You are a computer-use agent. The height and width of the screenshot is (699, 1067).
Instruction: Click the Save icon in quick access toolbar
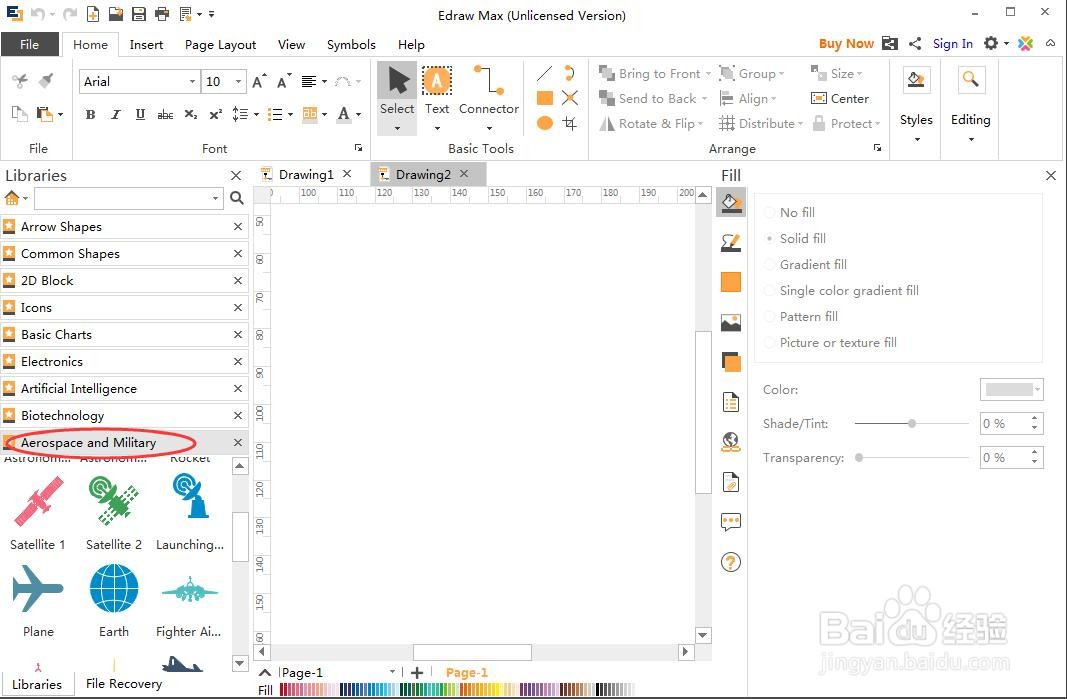139,14
